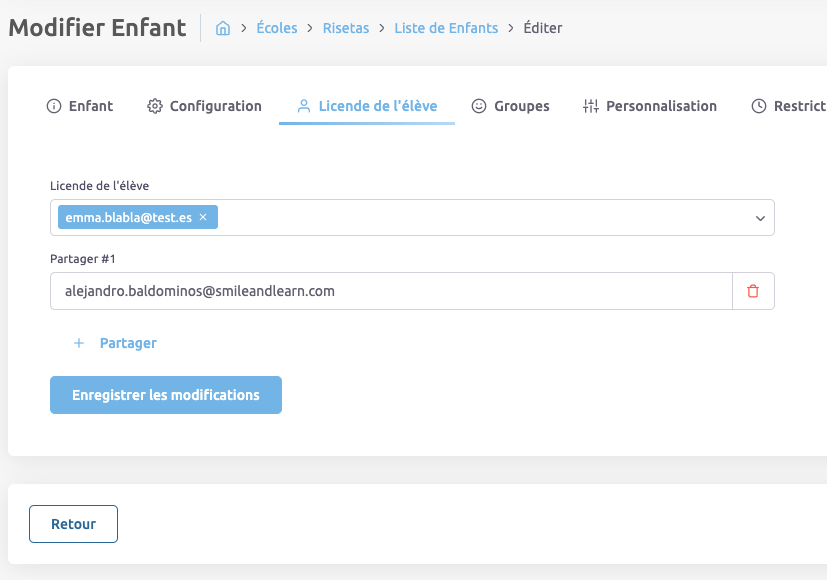Click the home icon in the breadcrumb
827x580 pixels.
pyautogui.click(x=223, y=28)
